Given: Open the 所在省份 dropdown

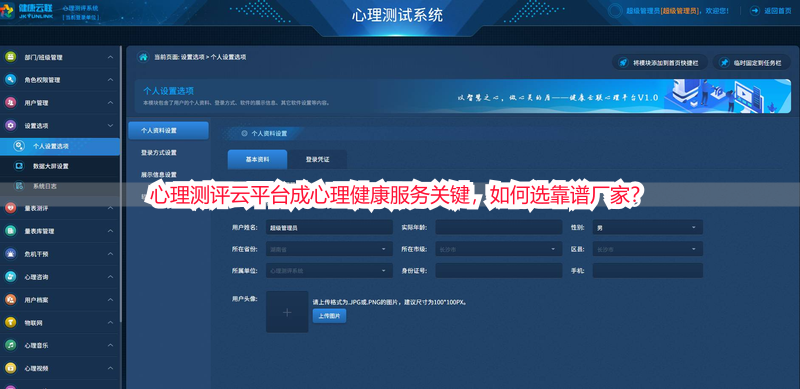Looking at the screenshot, I should (329, 249).
